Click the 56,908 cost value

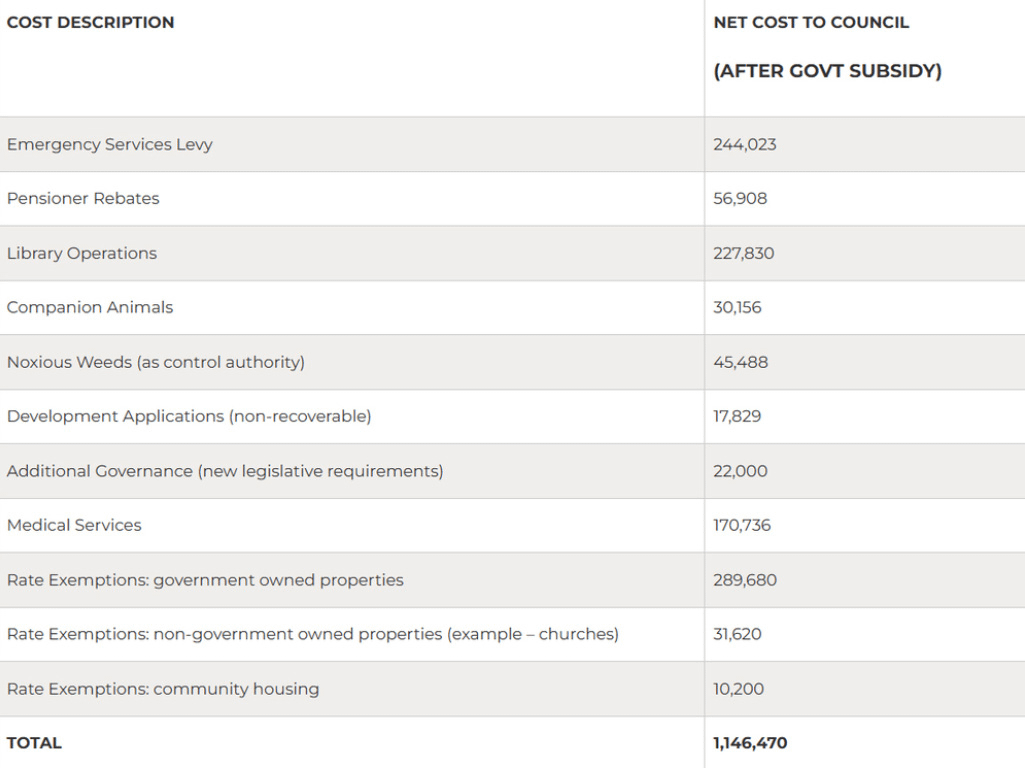[x=740, y=199]
